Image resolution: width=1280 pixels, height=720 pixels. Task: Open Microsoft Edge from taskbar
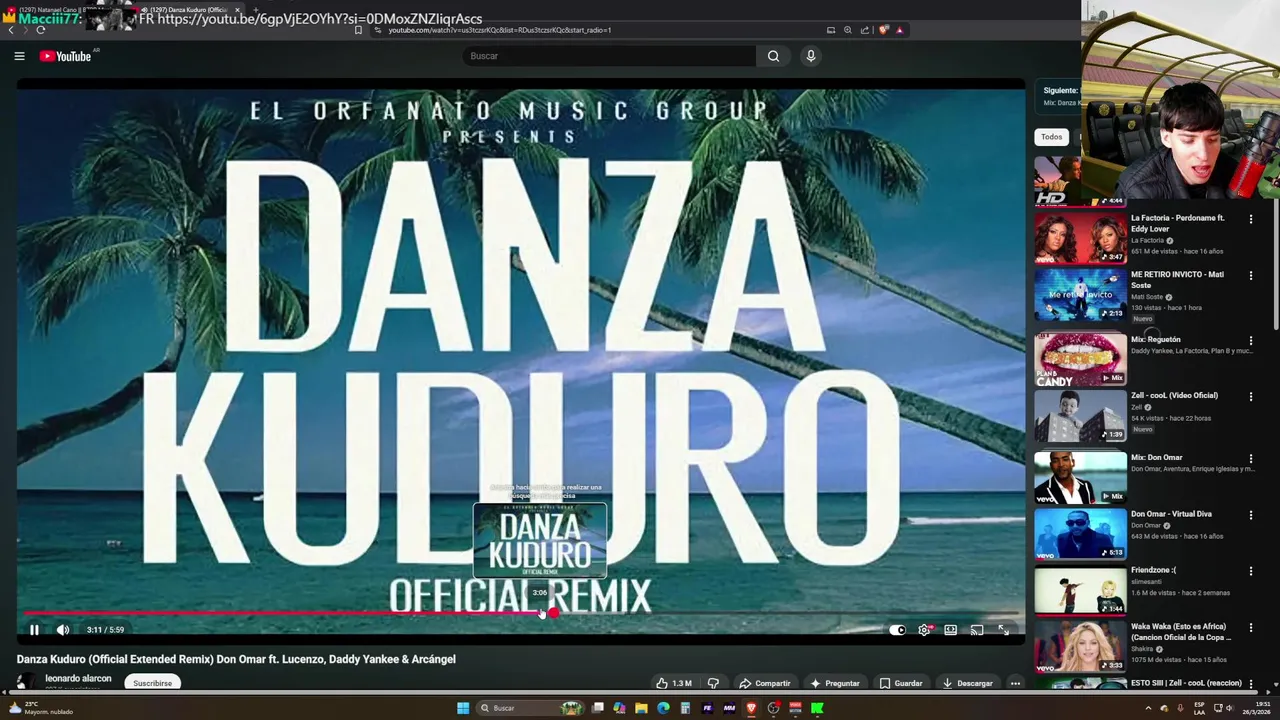coord(663,708)
